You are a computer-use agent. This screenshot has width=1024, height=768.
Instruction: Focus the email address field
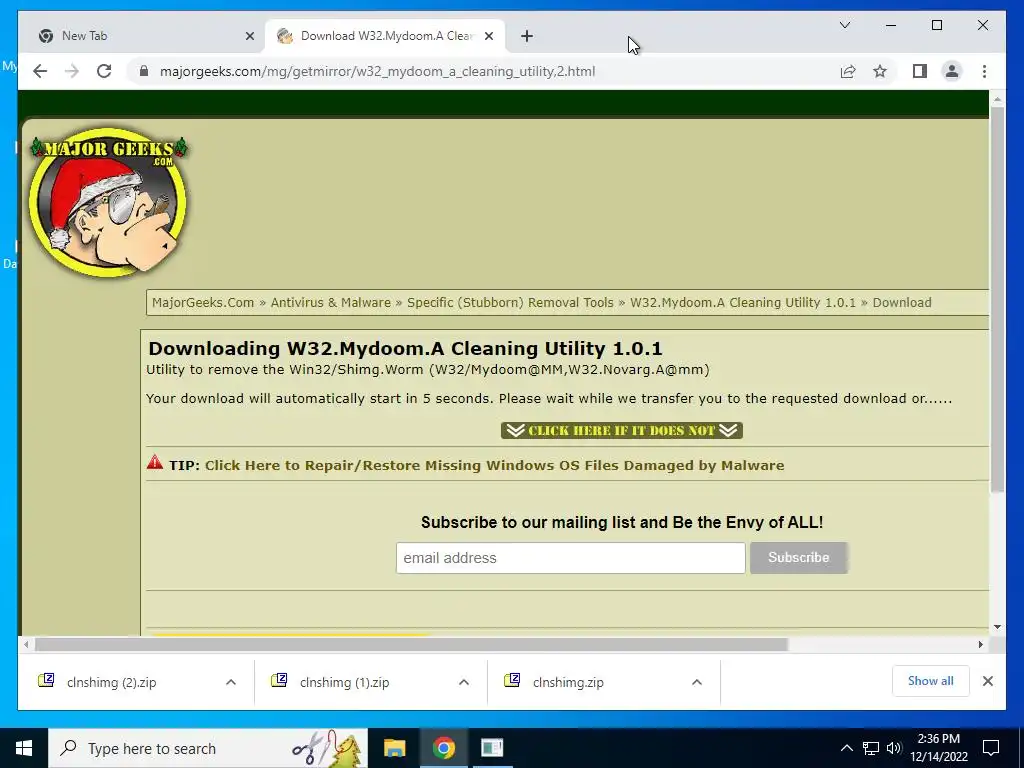[570, 558]
